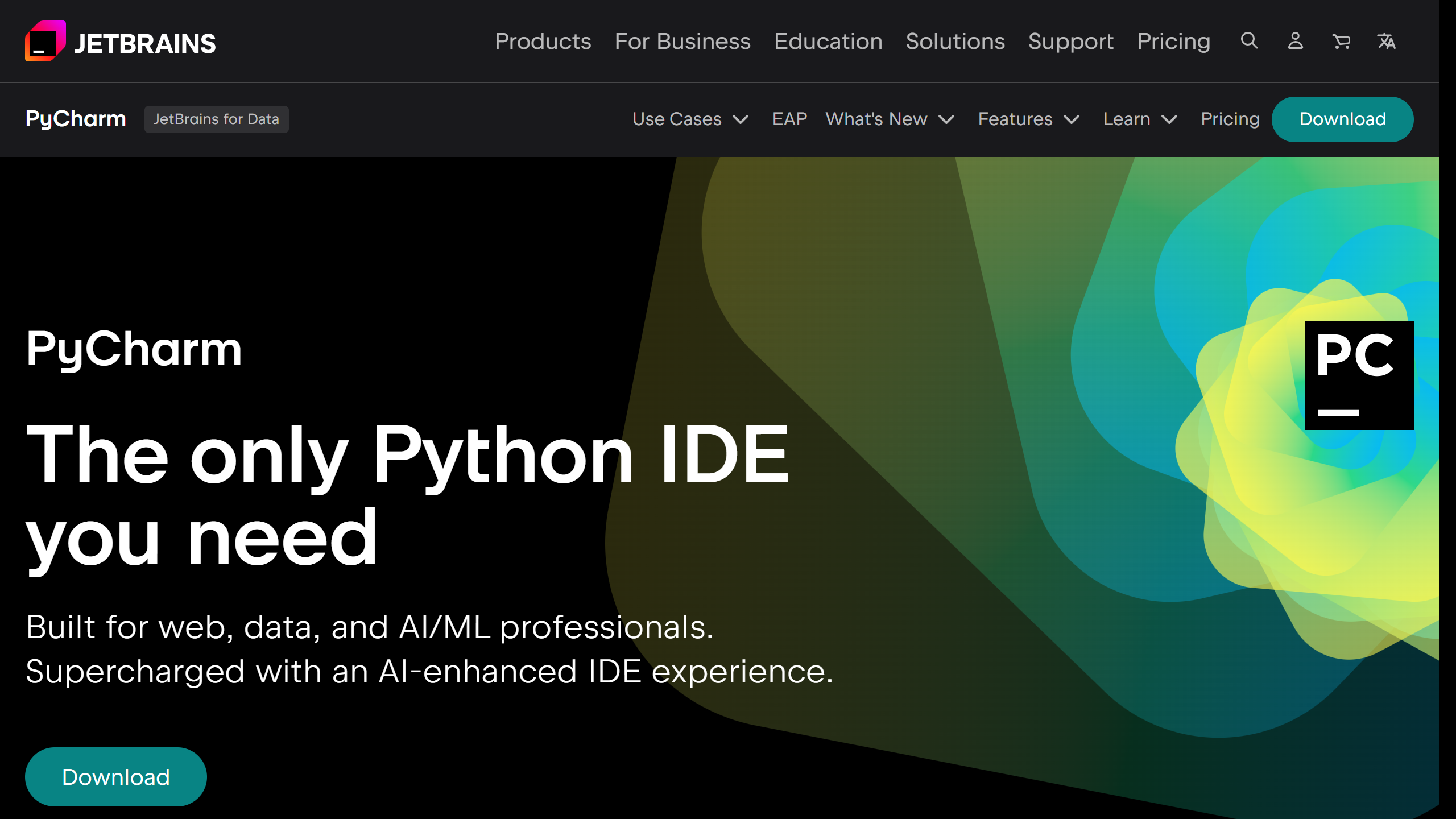Expand the Use Cases dropdown

pyautogui.click(x=690, y=119)
